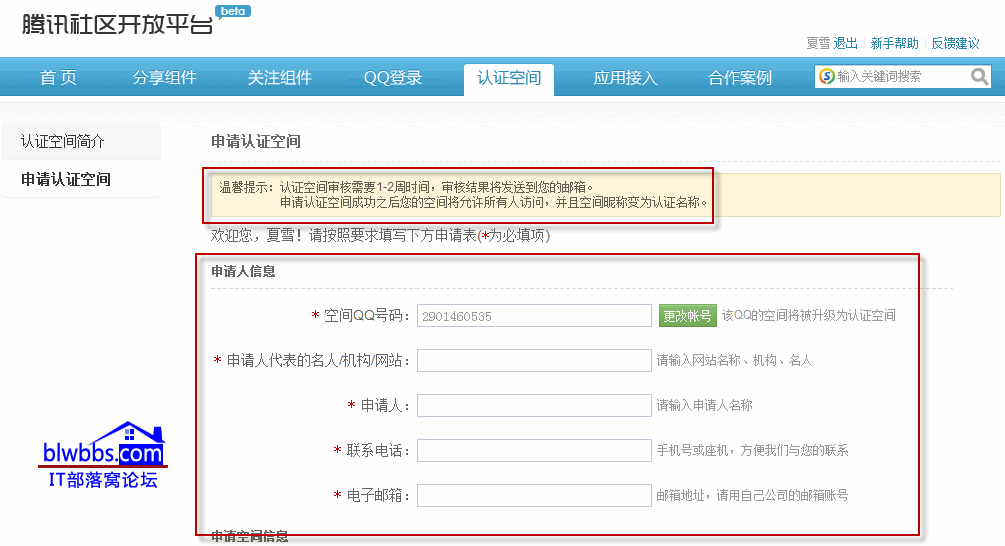
Task: Open the 新手帮助 link
Action: click(x=894, y=43)
